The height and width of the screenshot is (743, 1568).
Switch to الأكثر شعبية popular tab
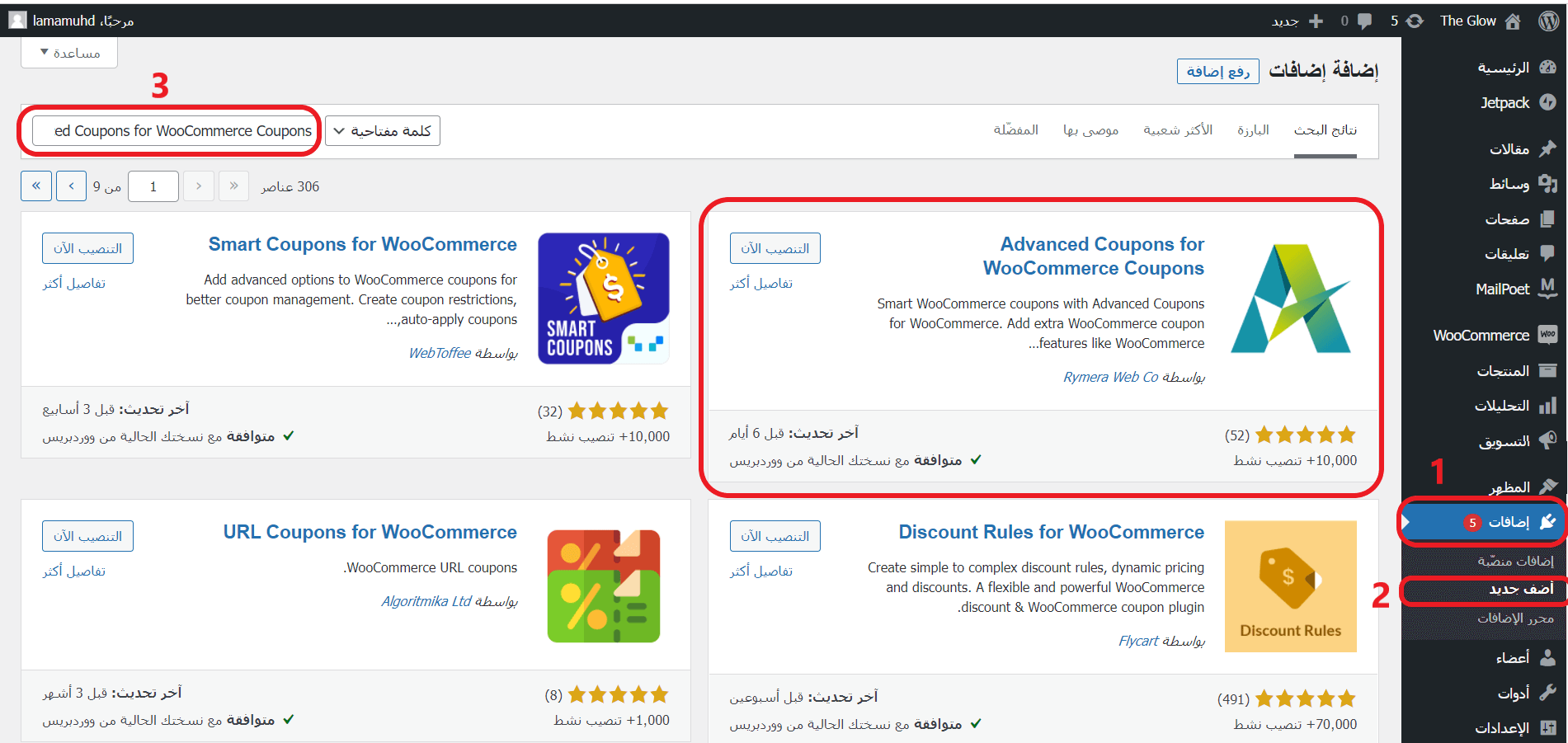[1178, 130]
